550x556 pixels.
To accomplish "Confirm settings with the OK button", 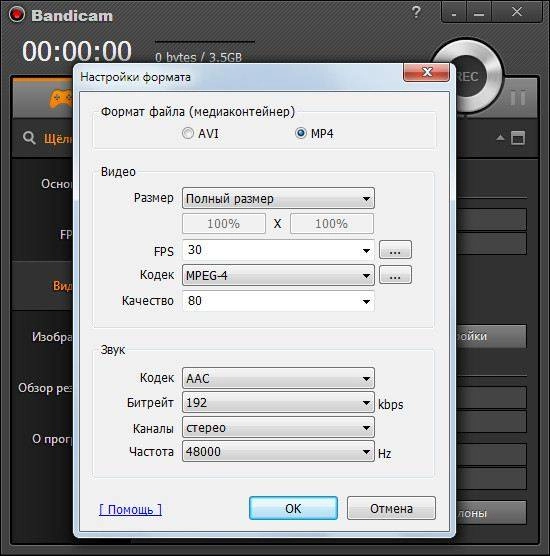I will tap(293, 508).
